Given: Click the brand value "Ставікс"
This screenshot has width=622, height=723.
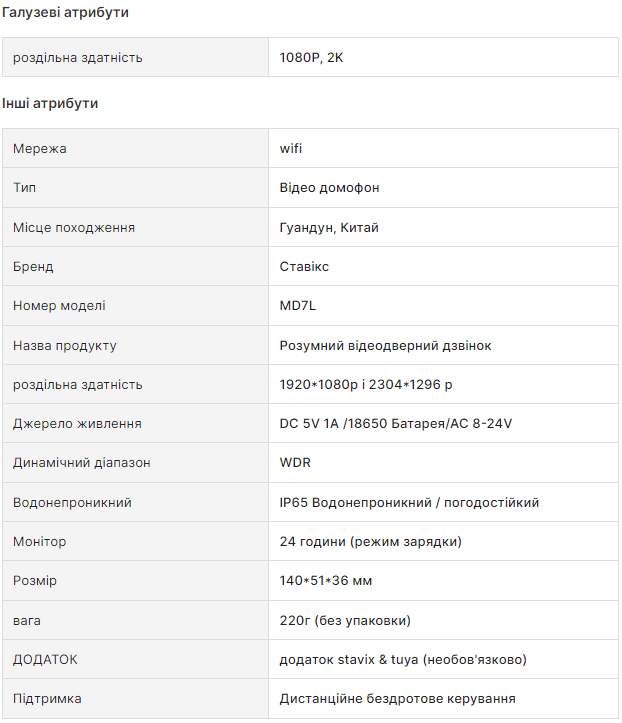Looking at the screenshot, I should click(305, 267).
